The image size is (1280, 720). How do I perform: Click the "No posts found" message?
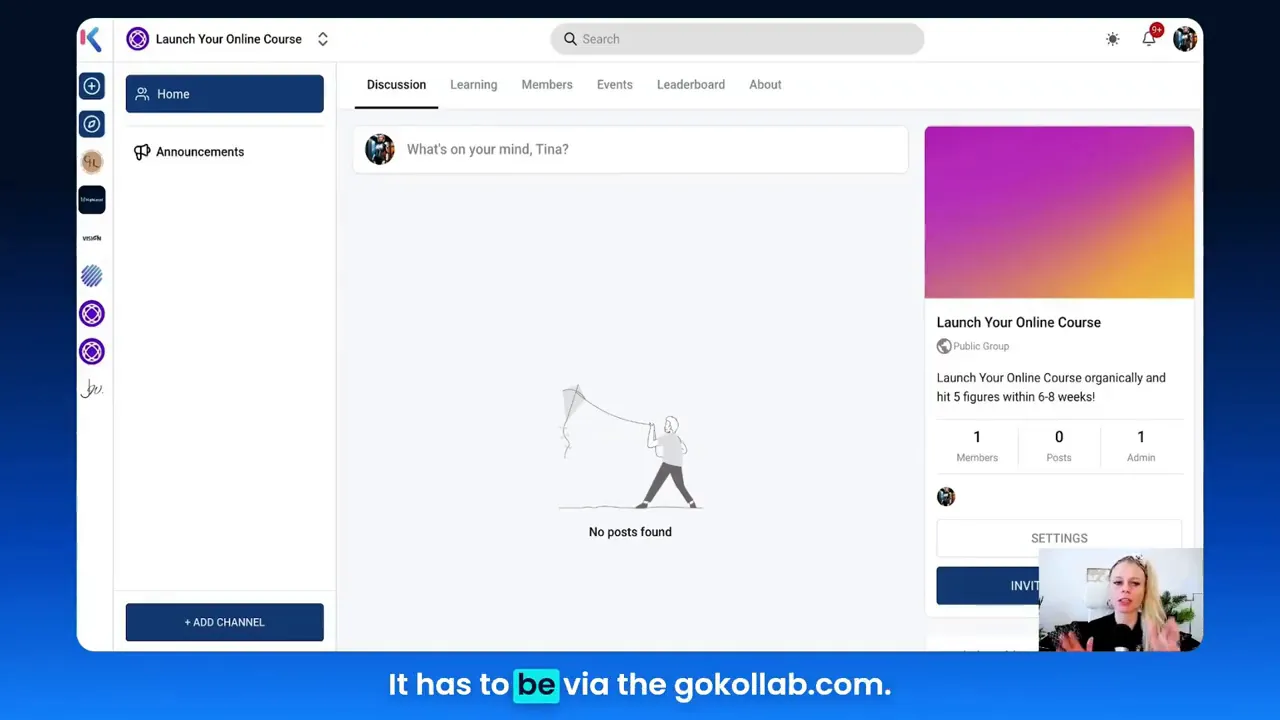[630, 532]
